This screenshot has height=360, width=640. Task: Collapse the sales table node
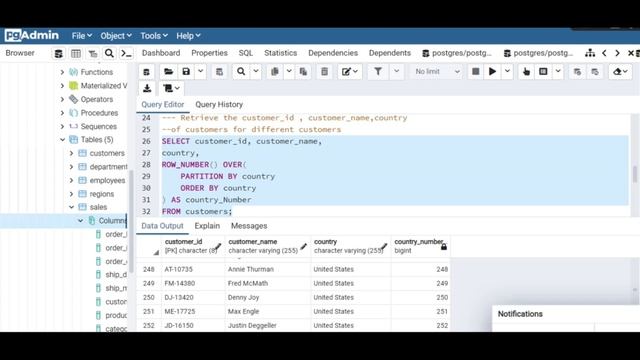coord(71,207)
